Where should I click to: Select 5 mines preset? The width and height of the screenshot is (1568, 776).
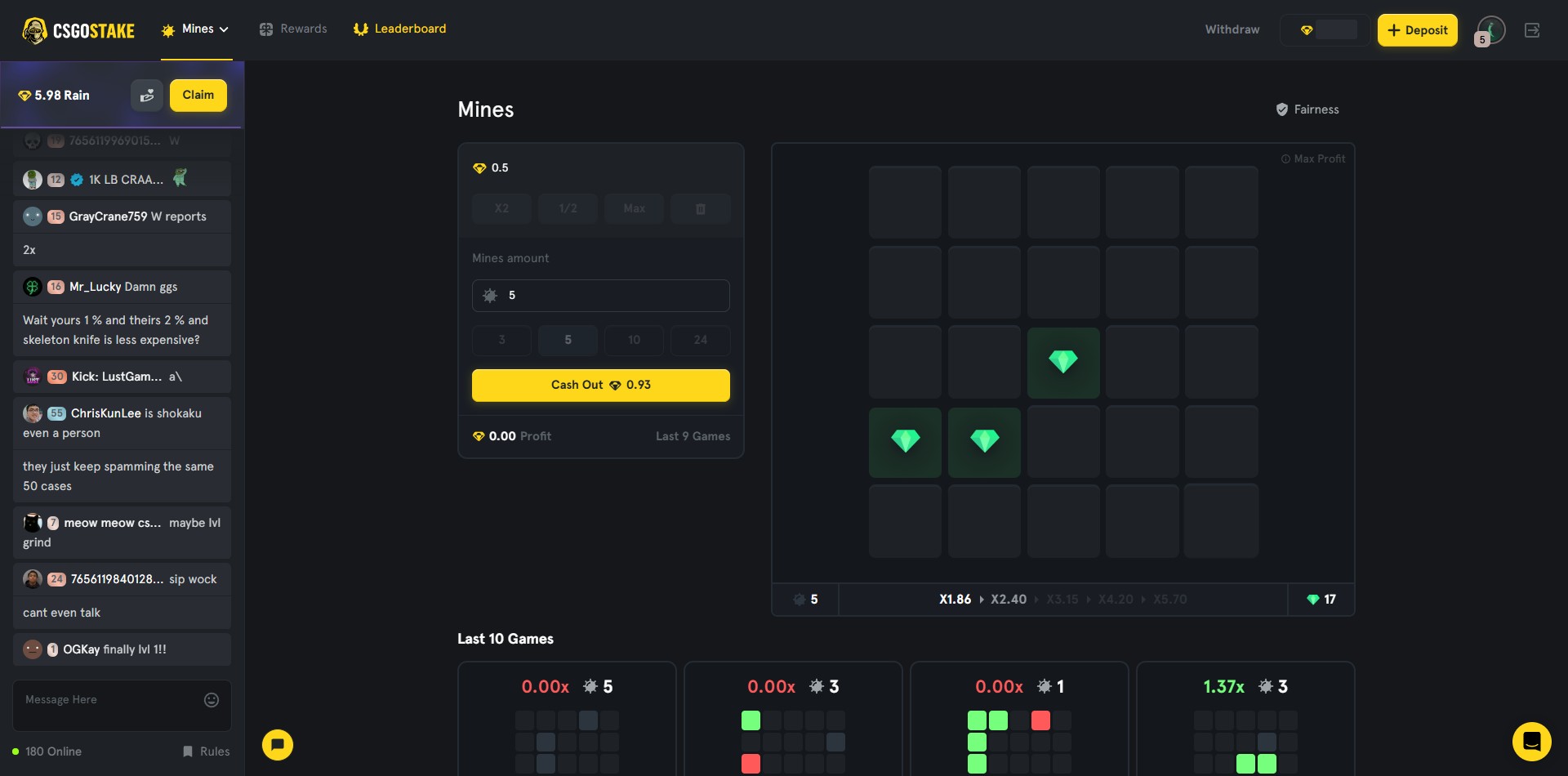tap(568, 340)
